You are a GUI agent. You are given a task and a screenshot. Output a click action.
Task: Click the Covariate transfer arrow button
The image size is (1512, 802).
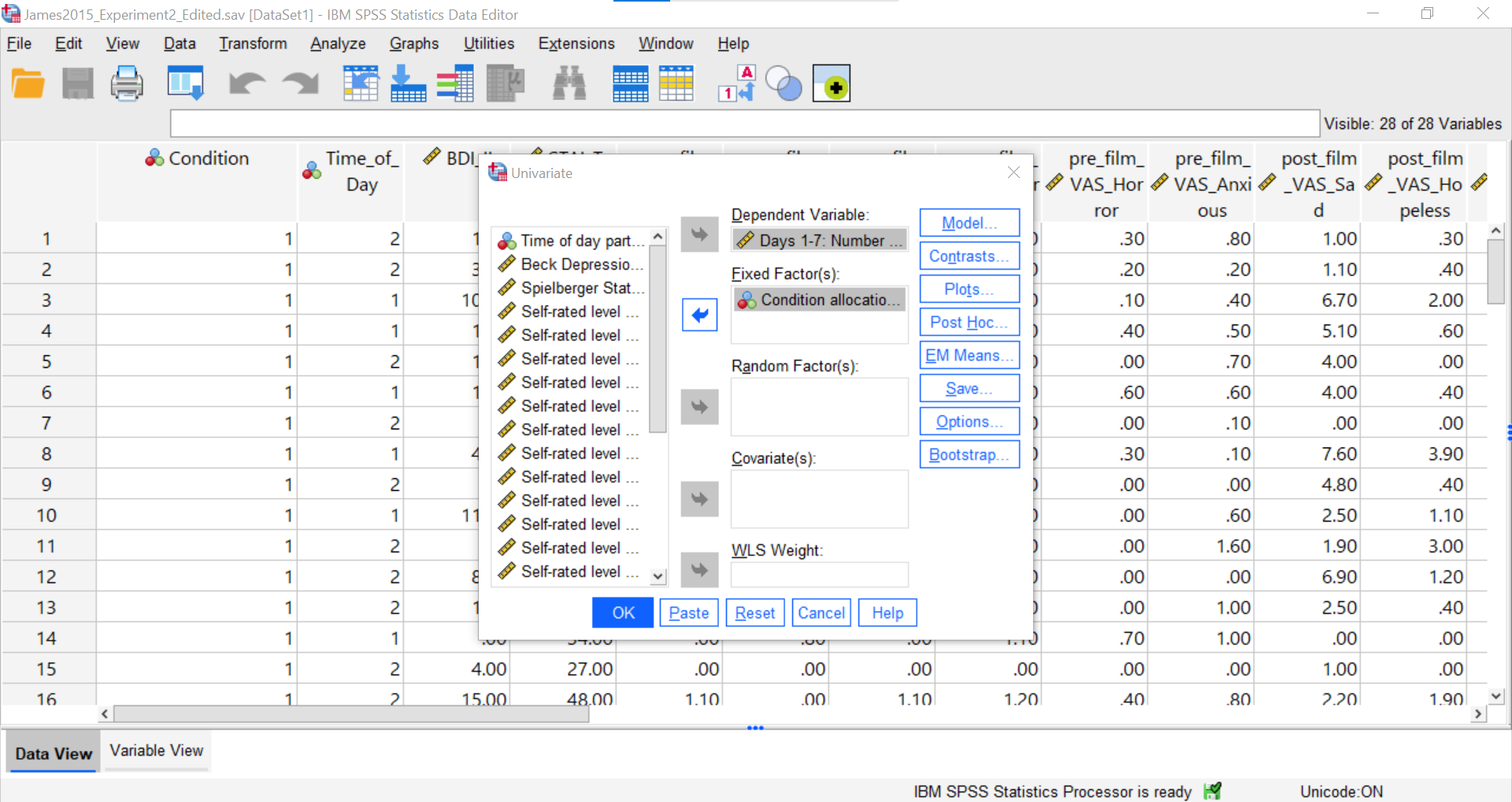(x=699, y=499)
